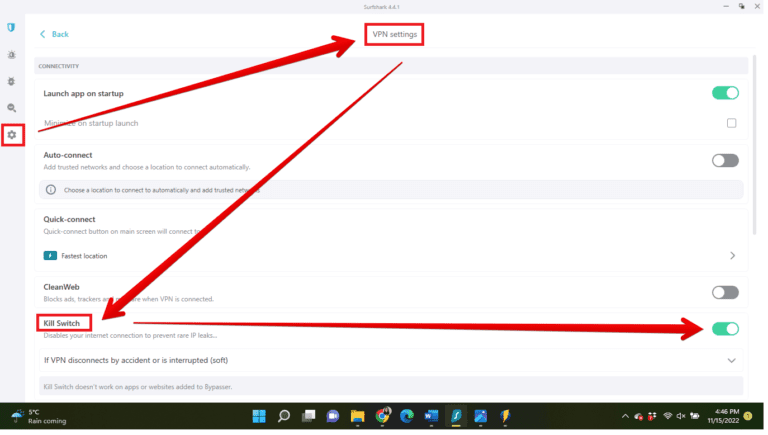Disable the Kill Switch toggle

click(x=725, y=328)
